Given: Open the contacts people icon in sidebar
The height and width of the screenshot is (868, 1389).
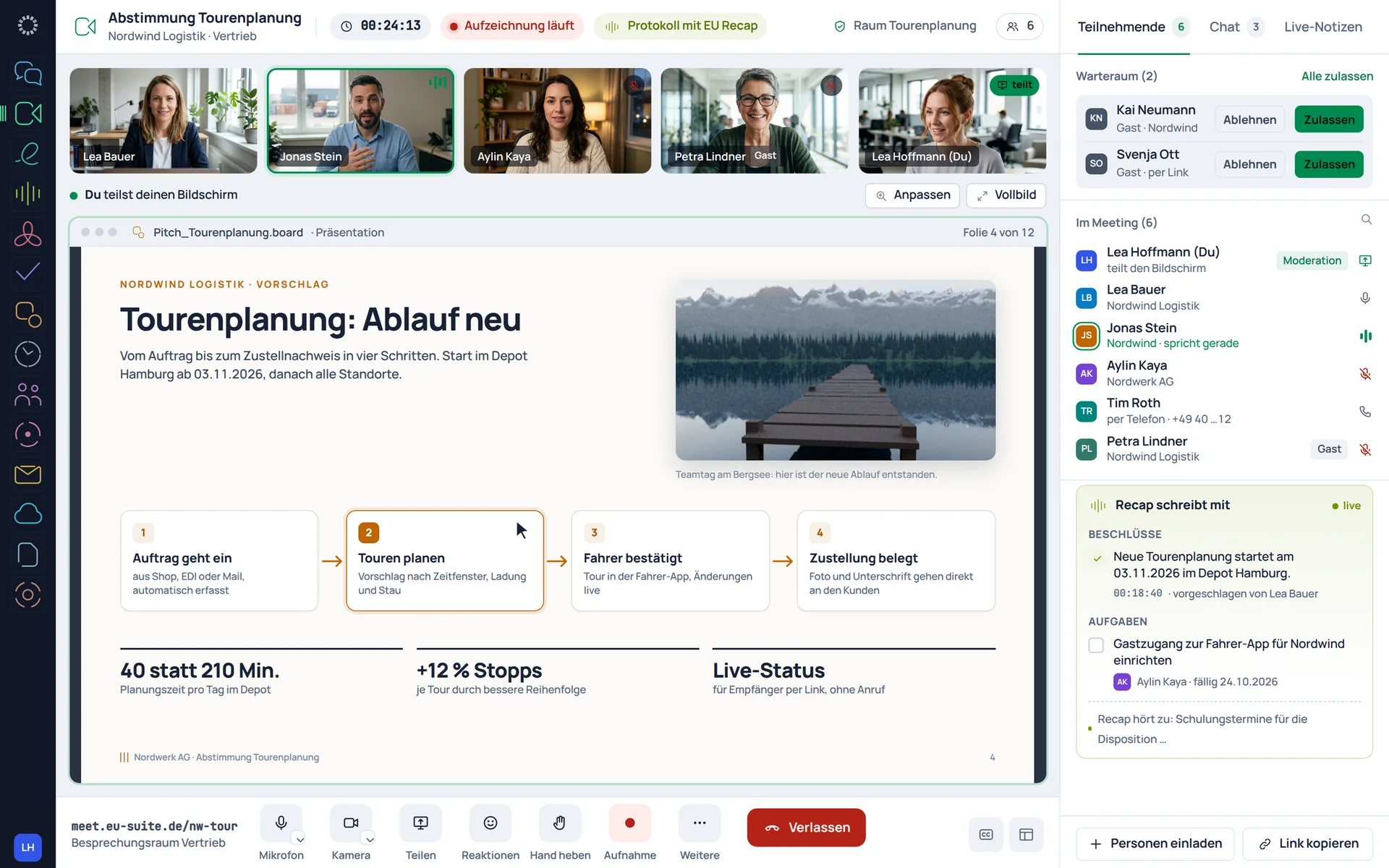Looking at the screenshot, I should point(27,394).
